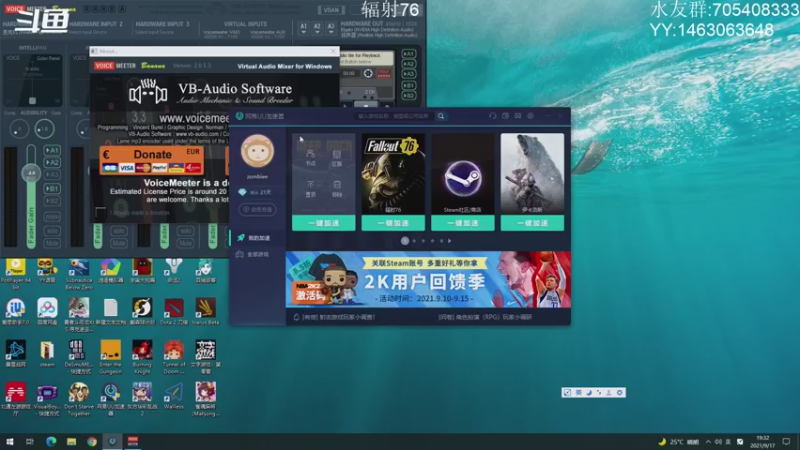The image size is (800, 450).
Task: Go to next page arrow below game cards
Action: tap(449, 241)
